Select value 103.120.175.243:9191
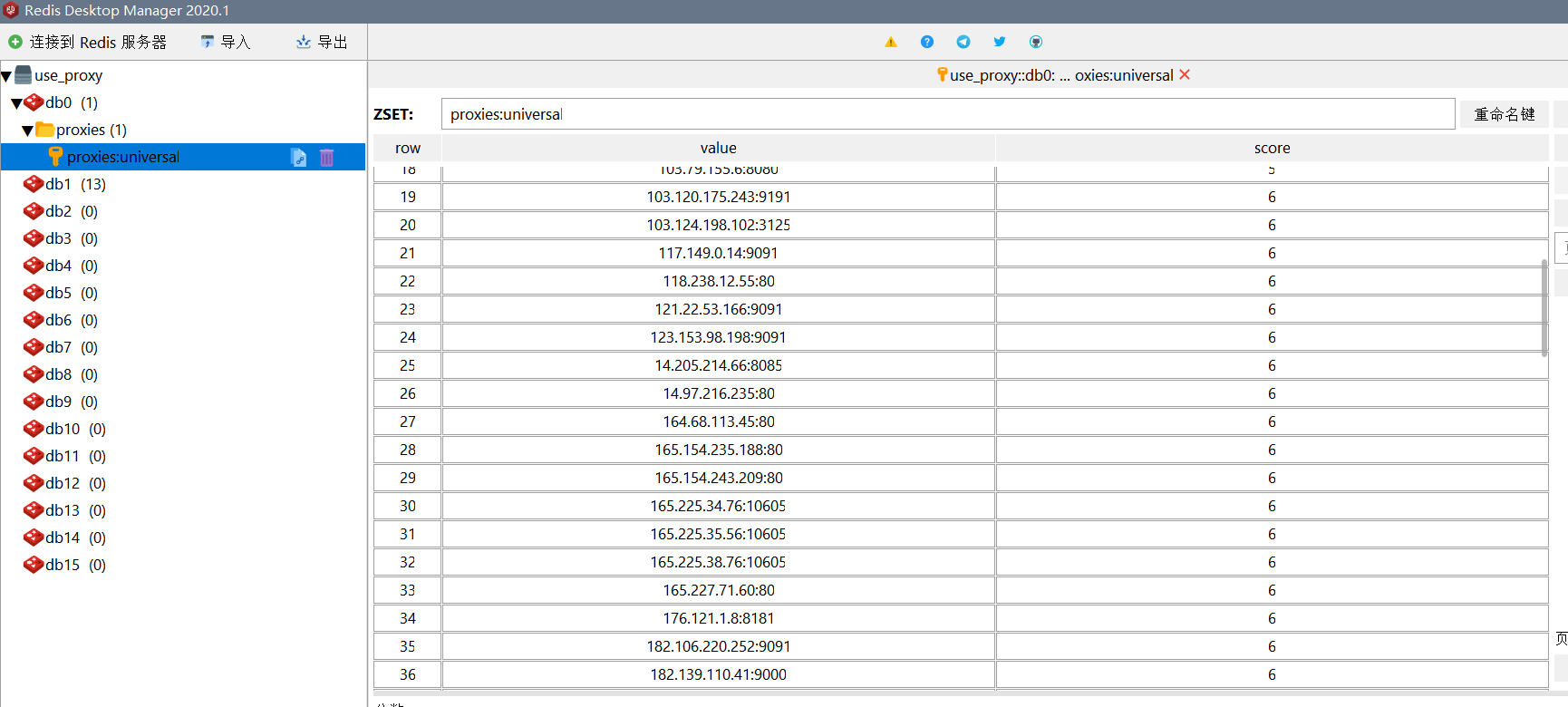The height and width of the screenshot is (707, 1568). tap(719, 197)
